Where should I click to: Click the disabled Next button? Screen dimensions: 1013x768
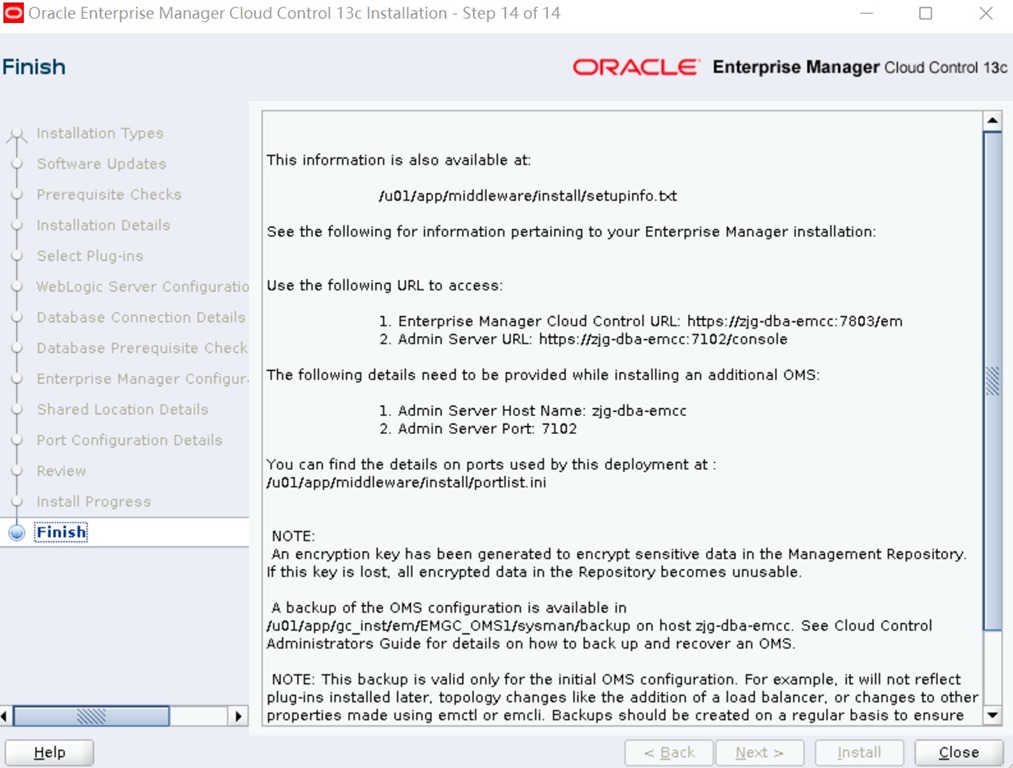point(760,752)
